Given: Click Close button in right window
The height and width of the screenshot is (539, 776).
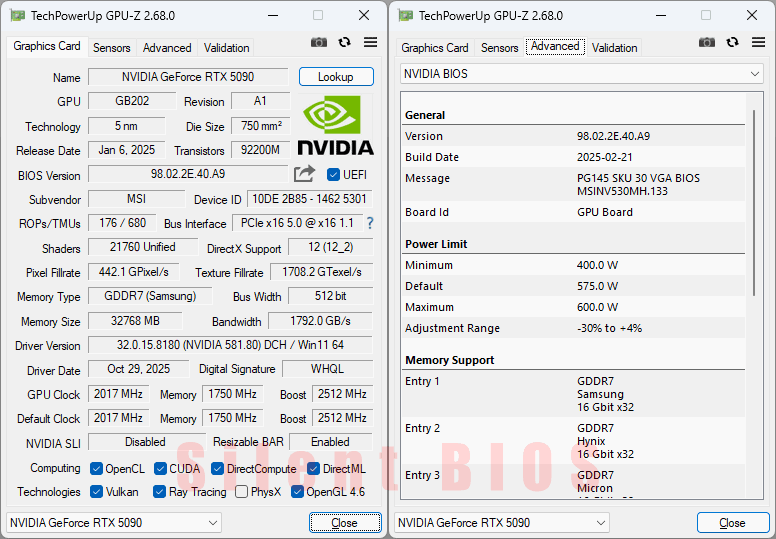Looking at the screenshot, I should click(x=732, y=523).
